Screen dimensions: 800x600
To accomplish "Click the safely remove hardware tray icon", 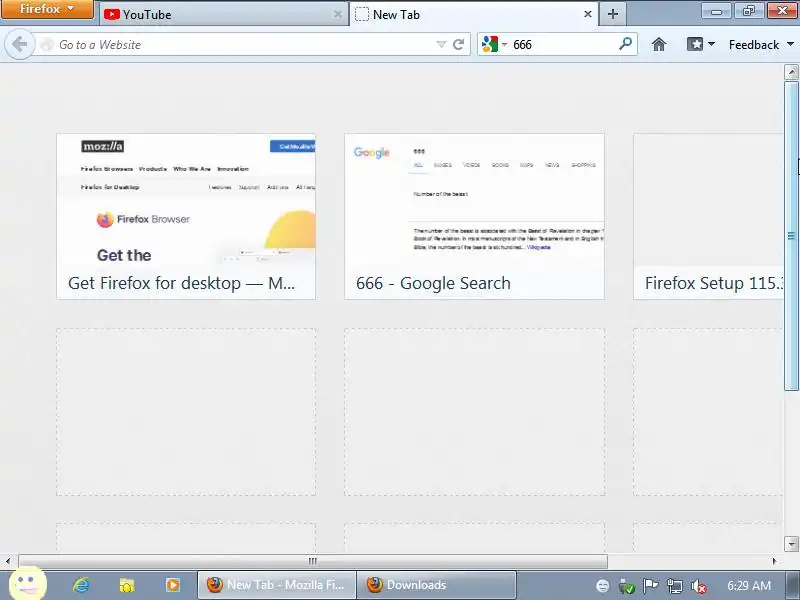I will pyautogui.click(x=626, y=586).
